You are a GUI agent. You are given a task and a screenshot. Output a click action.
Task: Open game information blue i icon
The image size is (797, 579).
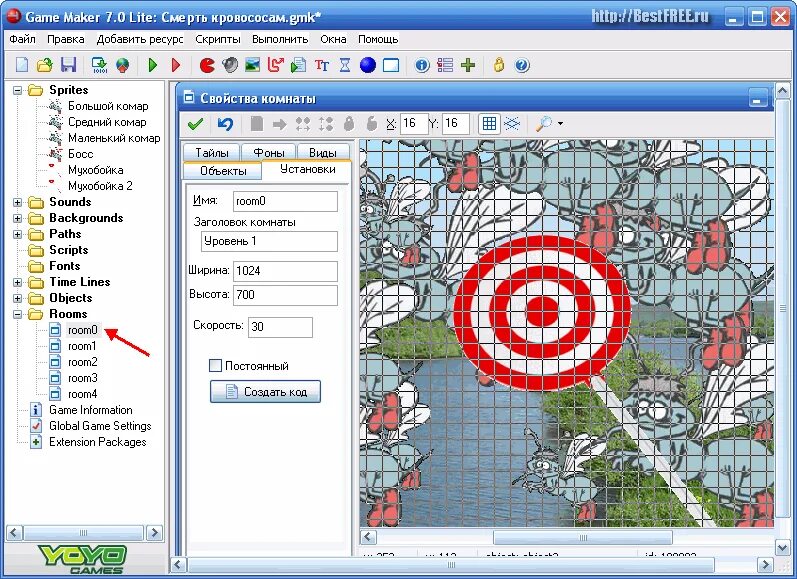point(422,65)
